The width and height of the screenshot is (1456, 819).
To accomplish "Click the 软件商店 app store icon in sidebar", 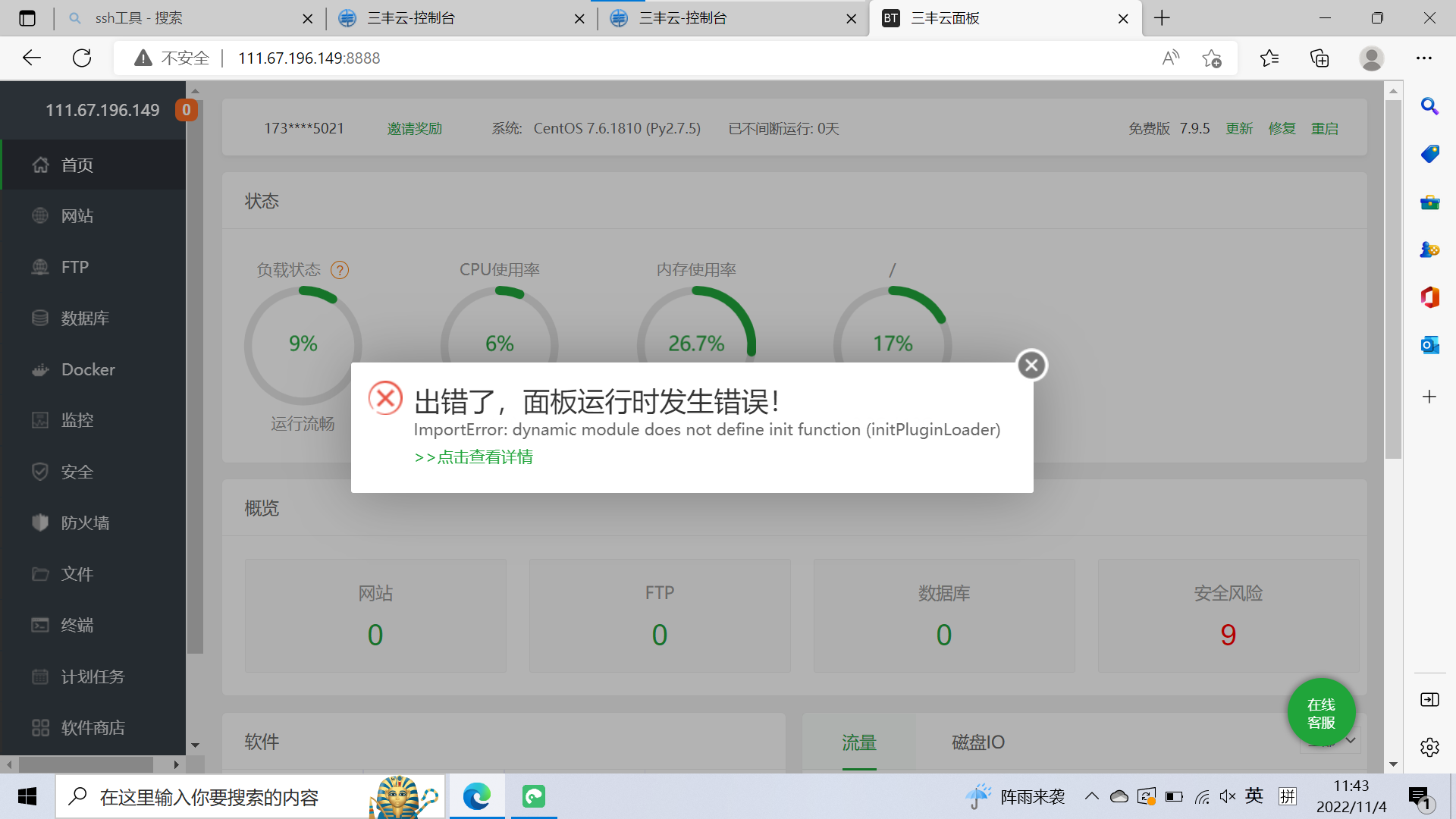I will point(40,728).
